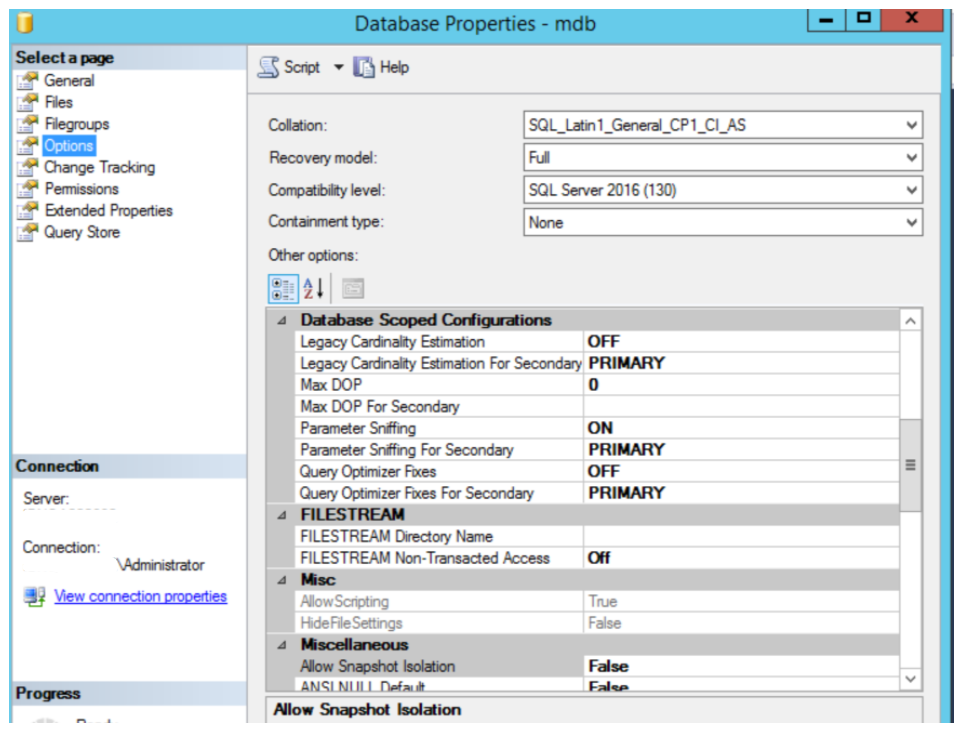Open the Script dropdown arrow
The height and width of the screenshot is (733, 964).
pos(338,67)
